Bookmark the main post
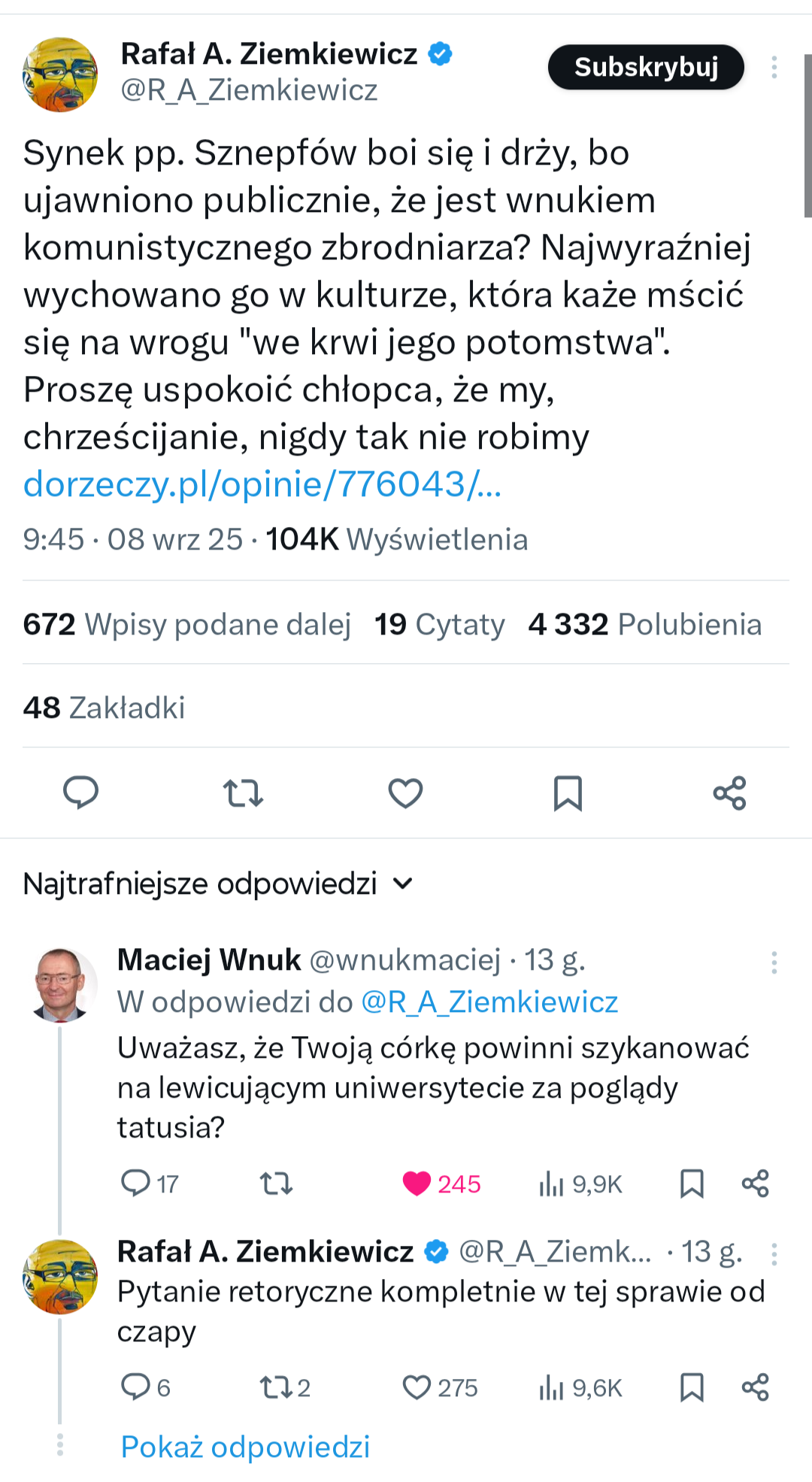Image resolution: width=812 pixels, height=1482 pixels. [568, 793]
